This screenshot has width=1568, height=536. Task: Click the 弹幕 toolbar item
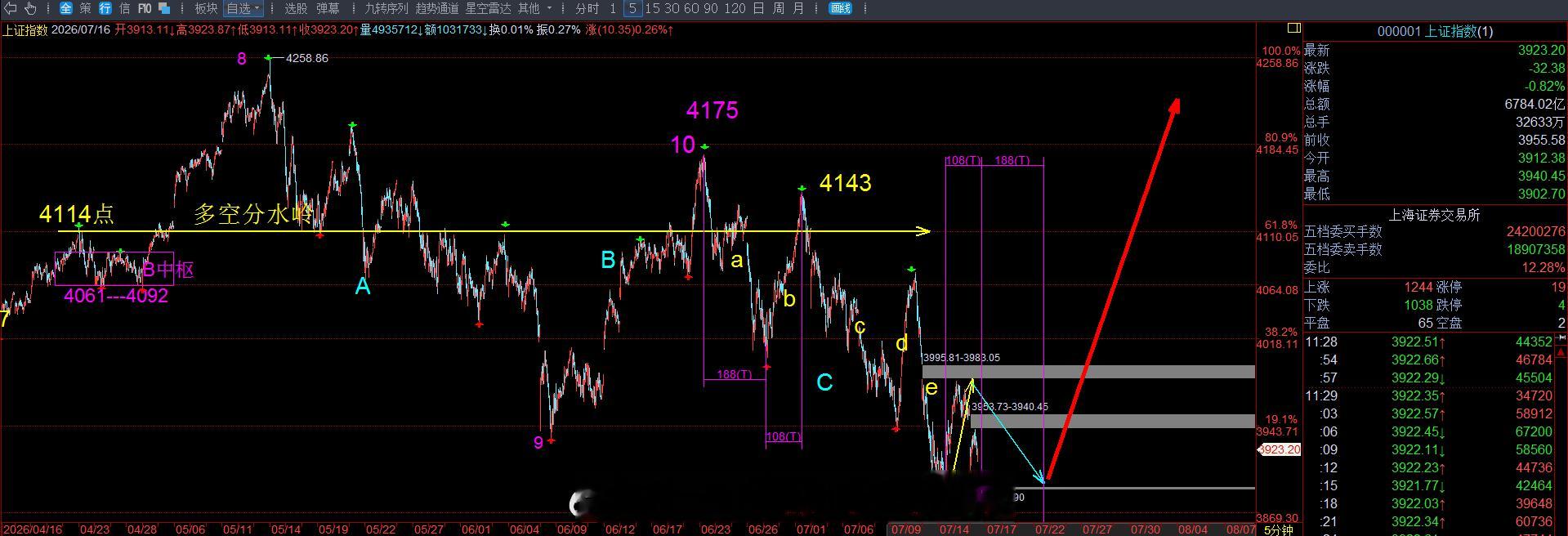click(x=328, y=8)
